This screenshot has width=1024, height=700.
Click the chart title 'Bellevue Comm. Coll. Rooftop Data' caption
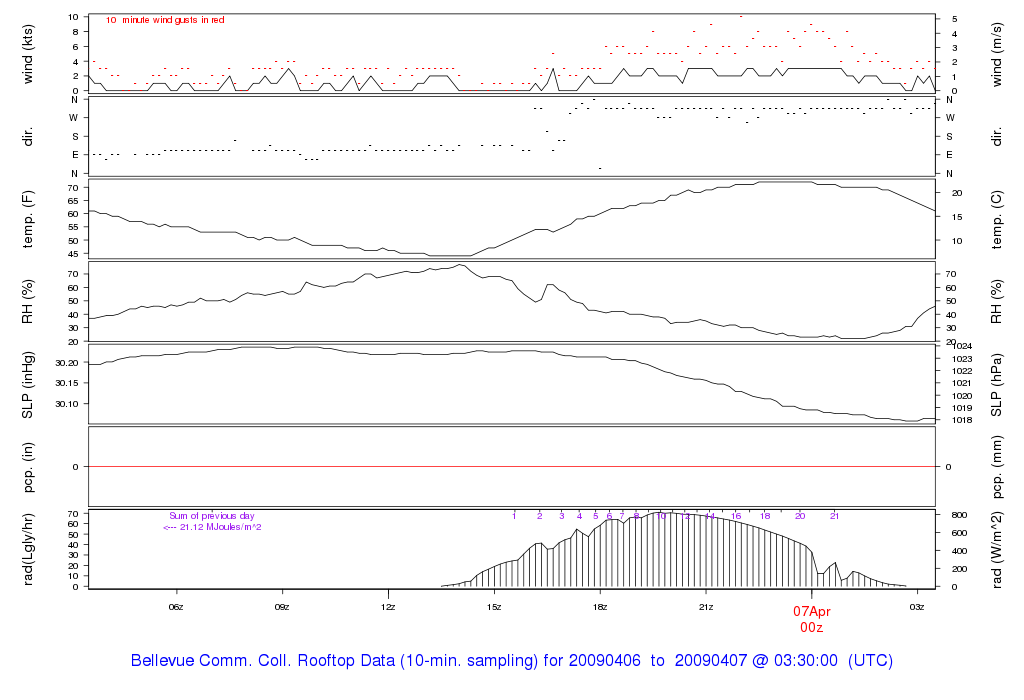tap(512, 661)
